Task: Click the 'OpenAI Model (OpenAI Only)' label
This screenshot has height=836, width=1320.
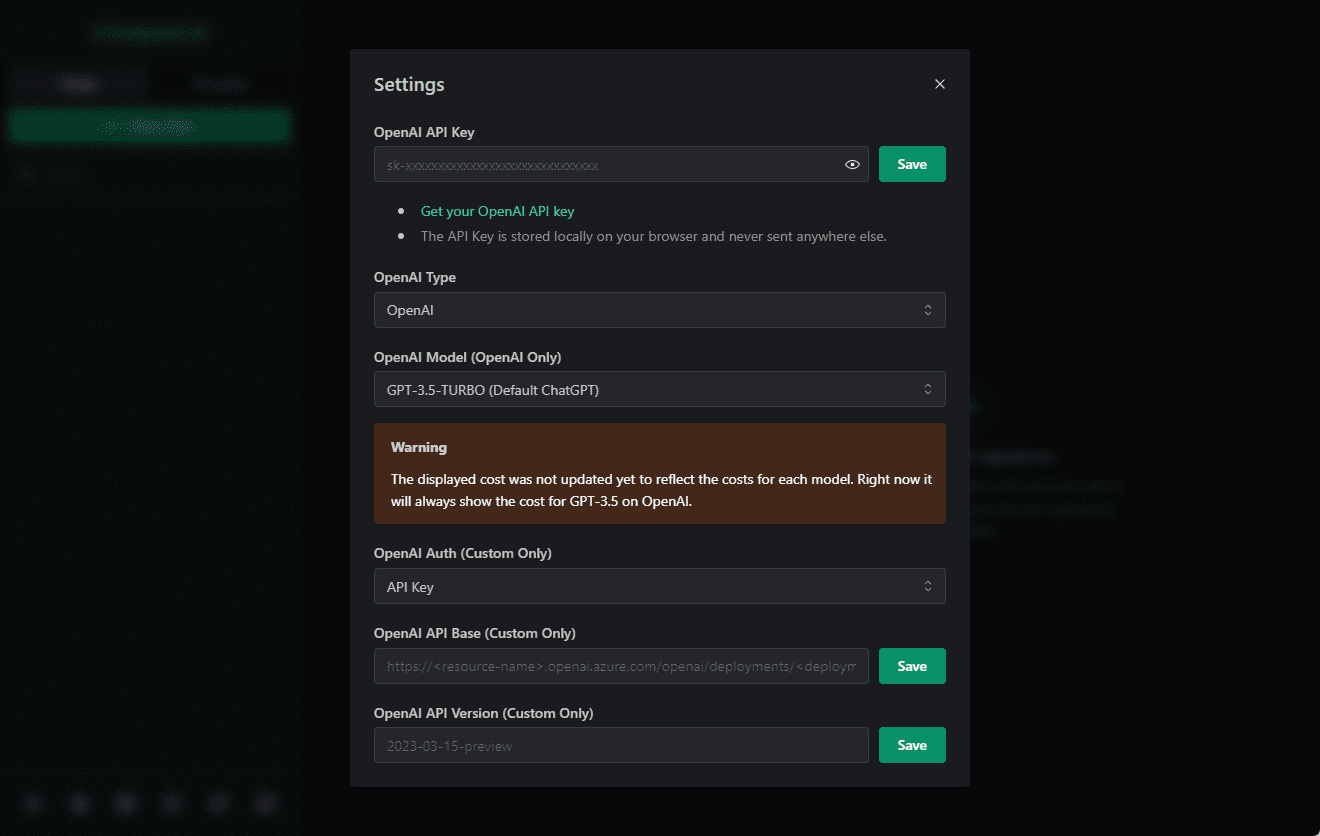Action: click(467, 357)
